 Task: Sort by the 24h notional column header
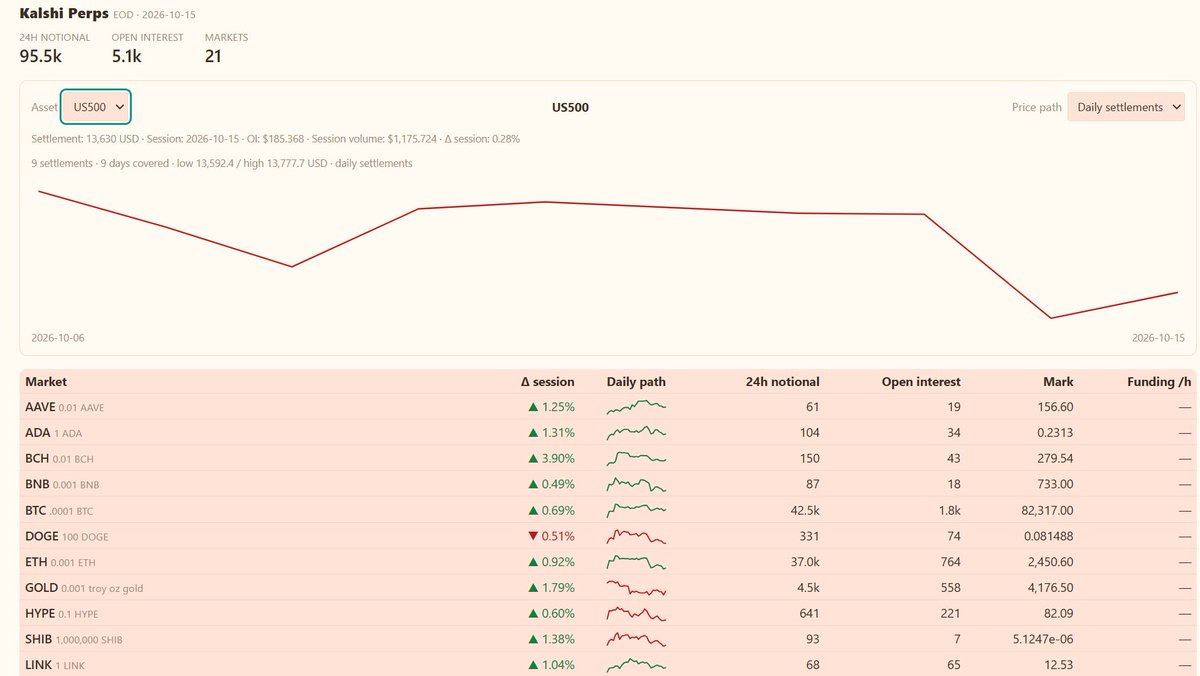click(783, 382)
